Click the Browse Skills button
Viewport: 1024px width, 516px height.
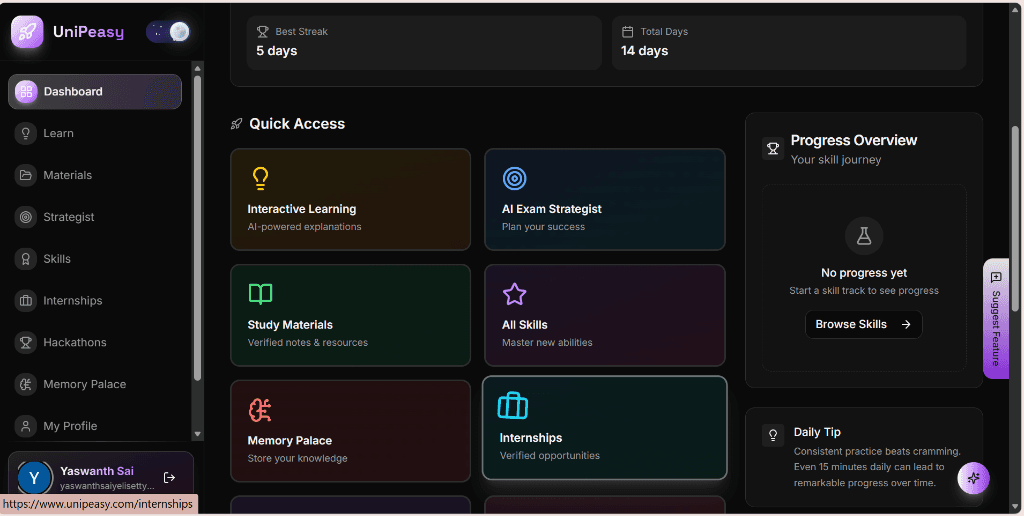(x=863, y=325)
